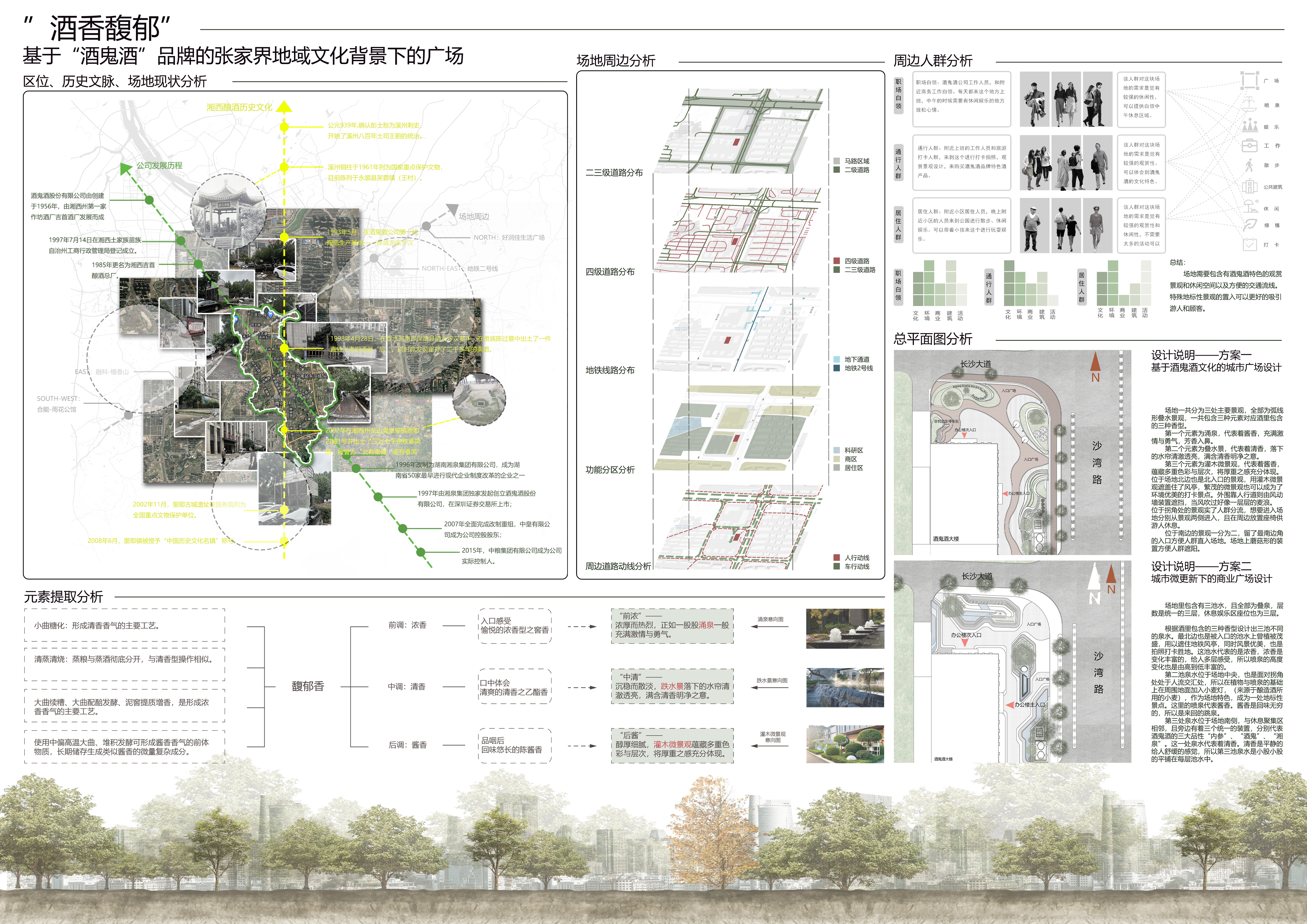Select the 工作 briefcase icon
The height and width of the screenshot is (924, 1307).
pyautogui.click(x=1249, y=145)
